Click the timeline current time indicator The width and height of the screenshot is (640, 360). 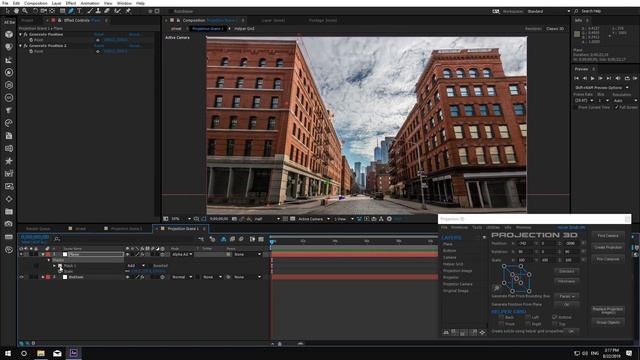click(x=272, y=242)
